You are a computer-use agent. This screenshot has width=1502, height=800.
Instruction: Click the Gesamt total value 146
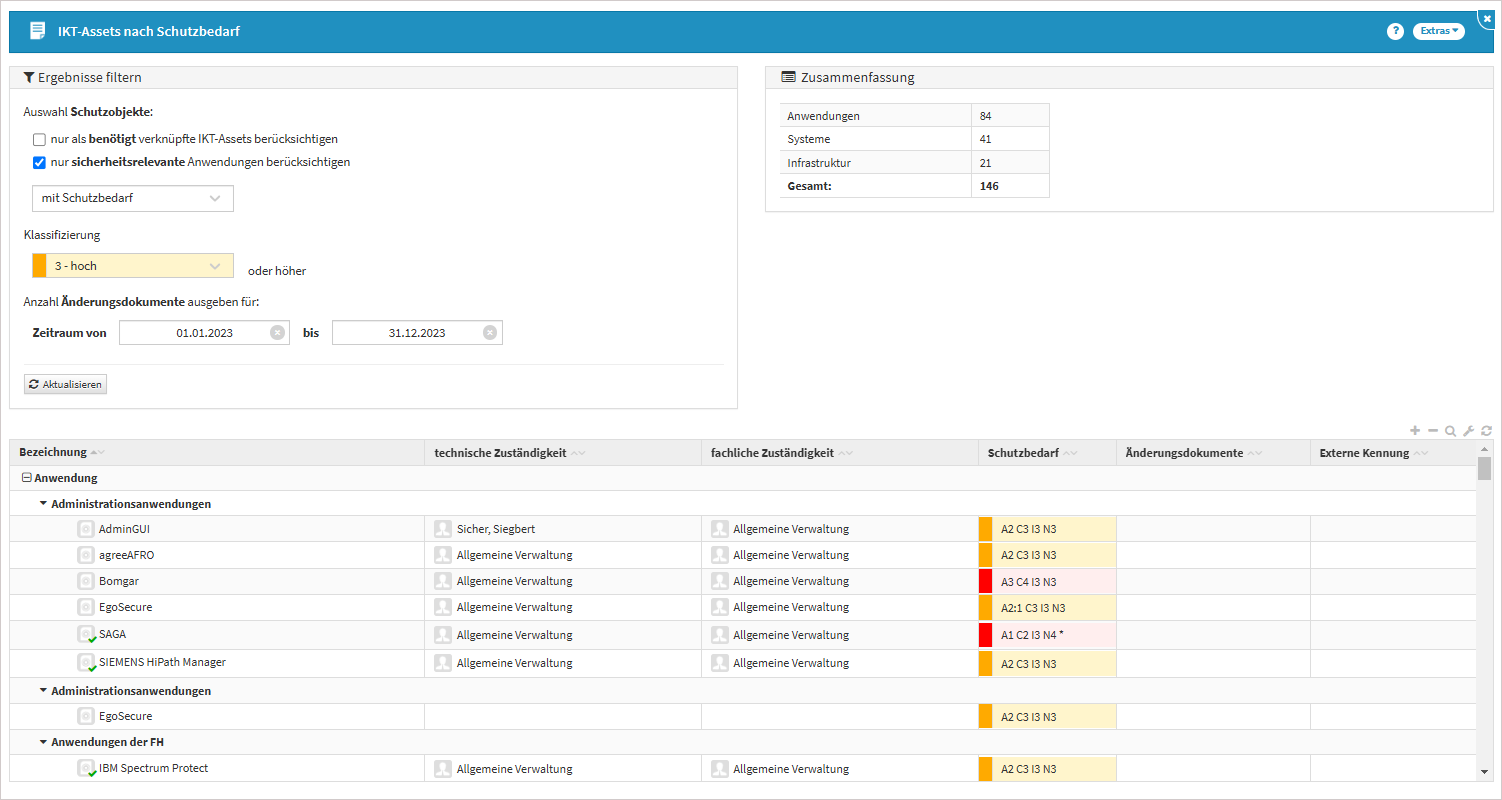[989, 186]
